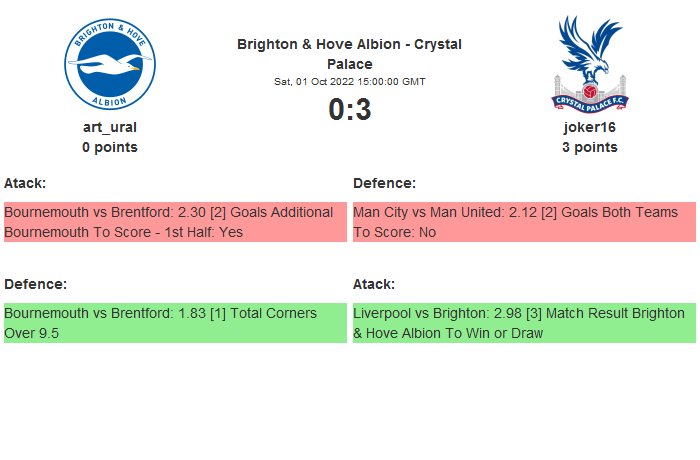This screenshot has height=460, width=700.
Task: Open art_ural user profile name
Action: [110, 127]
